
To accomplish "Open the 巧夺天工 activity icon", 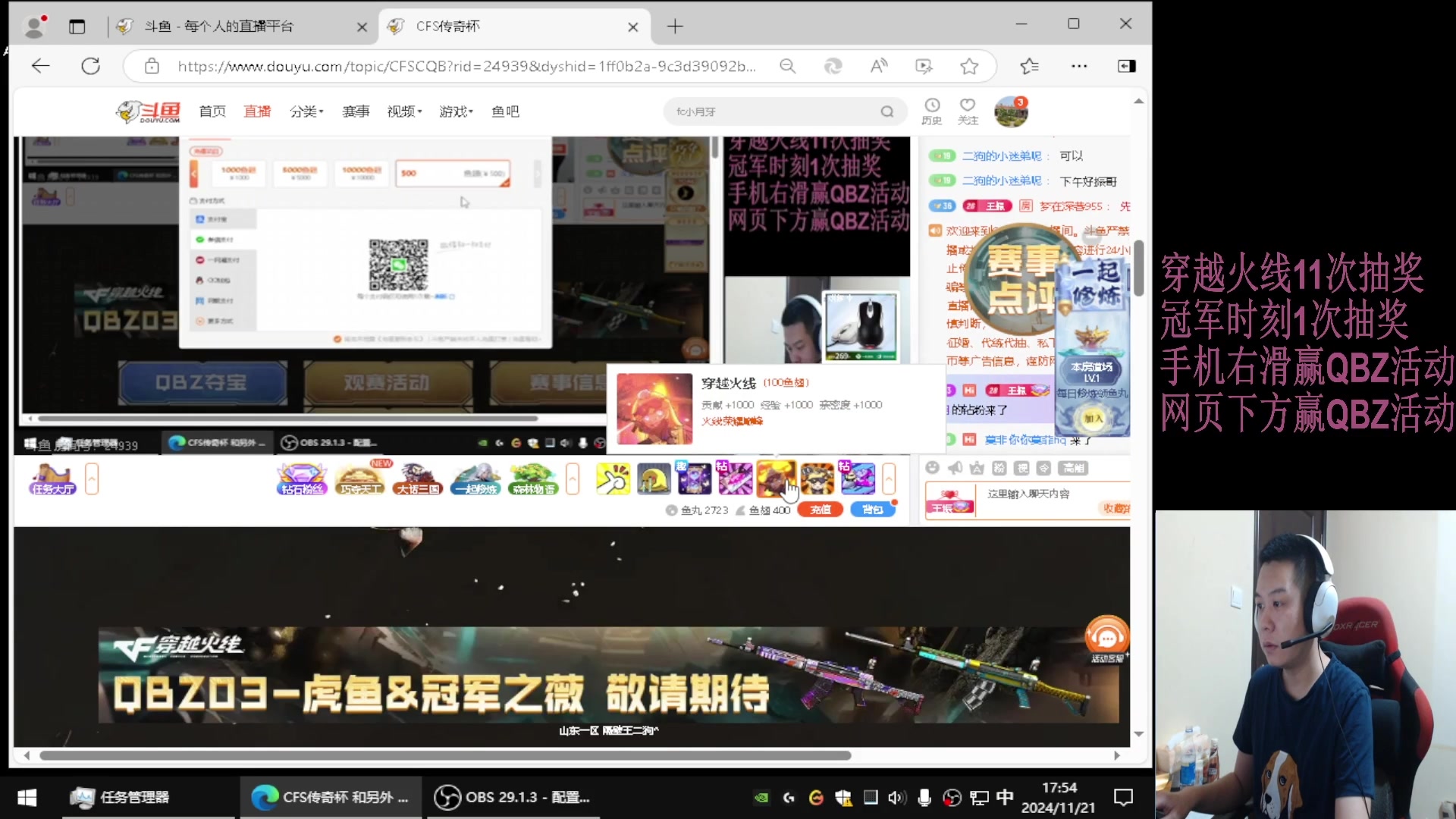I will [360, 479].
